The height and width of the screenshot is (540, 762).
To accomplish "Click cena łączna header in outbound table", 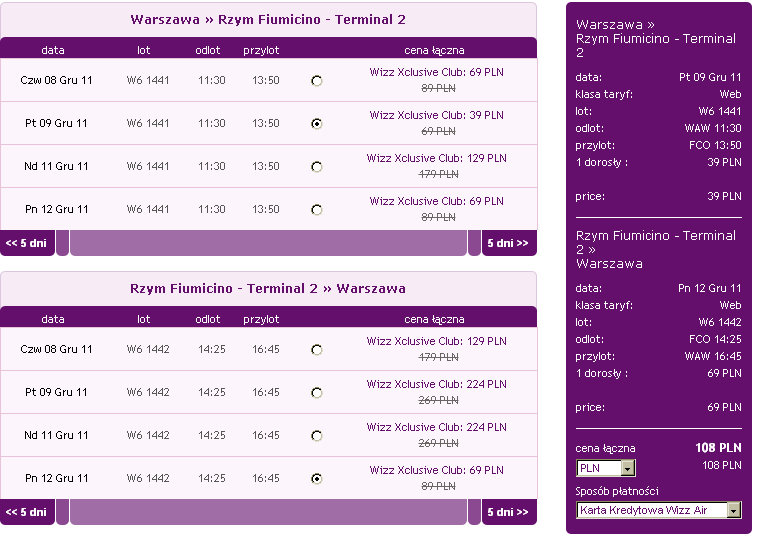I will point(434,50).
